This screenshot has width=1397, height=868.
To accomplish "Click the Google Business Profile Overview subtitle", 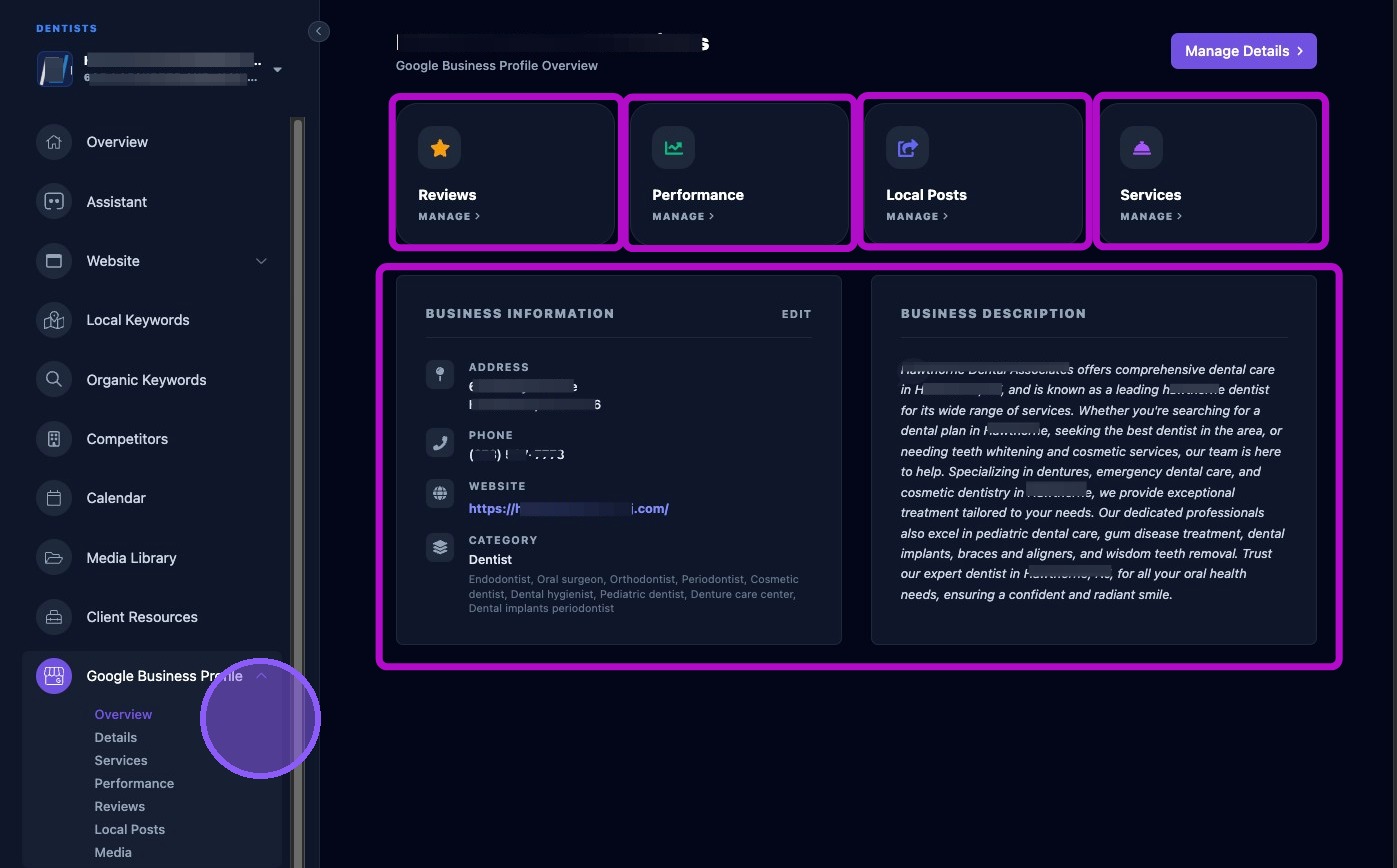I will (x=497, y=66).
